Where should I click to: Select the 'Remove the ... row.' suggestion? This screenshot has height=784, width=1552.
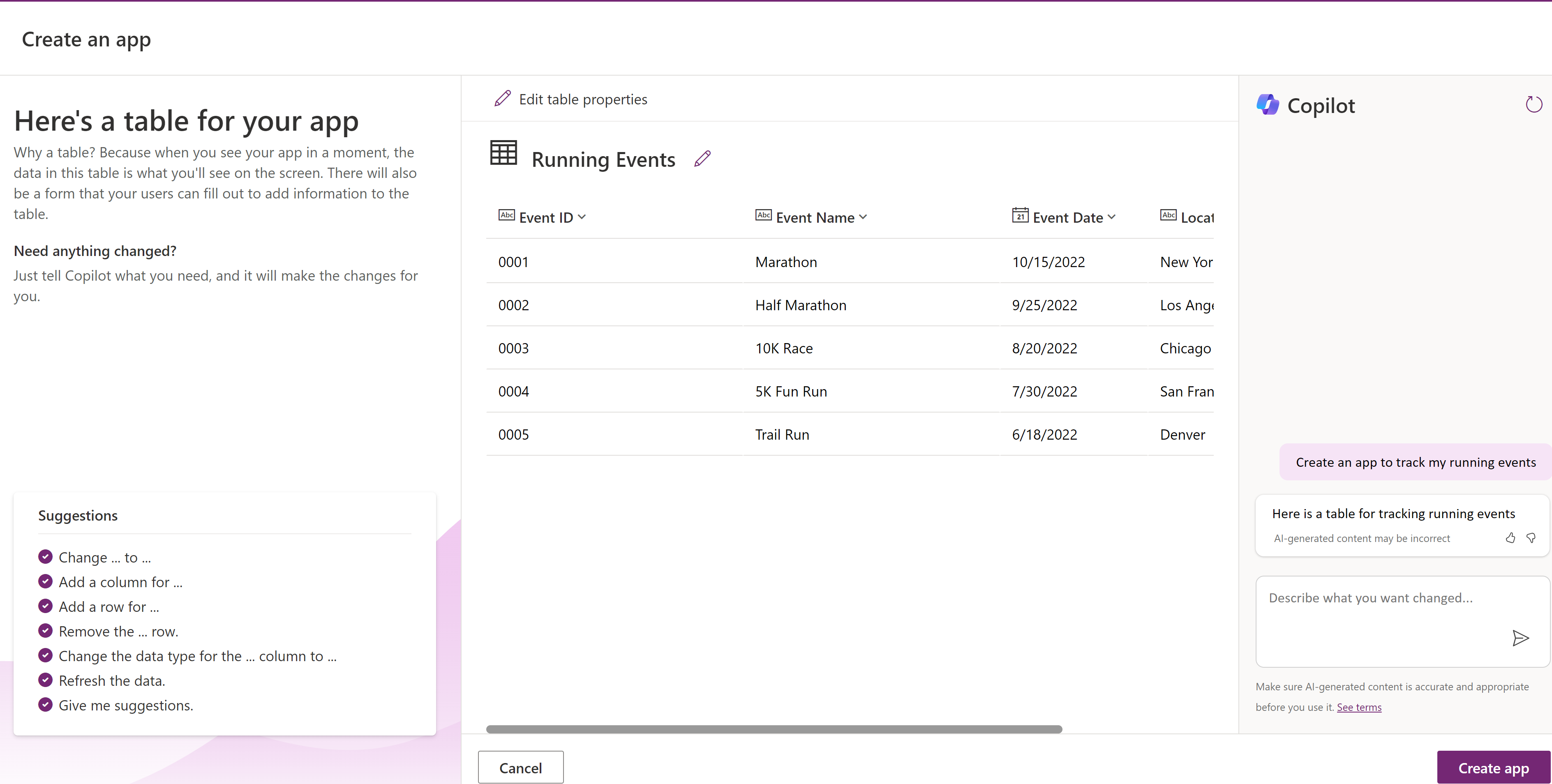click(118, 631)
